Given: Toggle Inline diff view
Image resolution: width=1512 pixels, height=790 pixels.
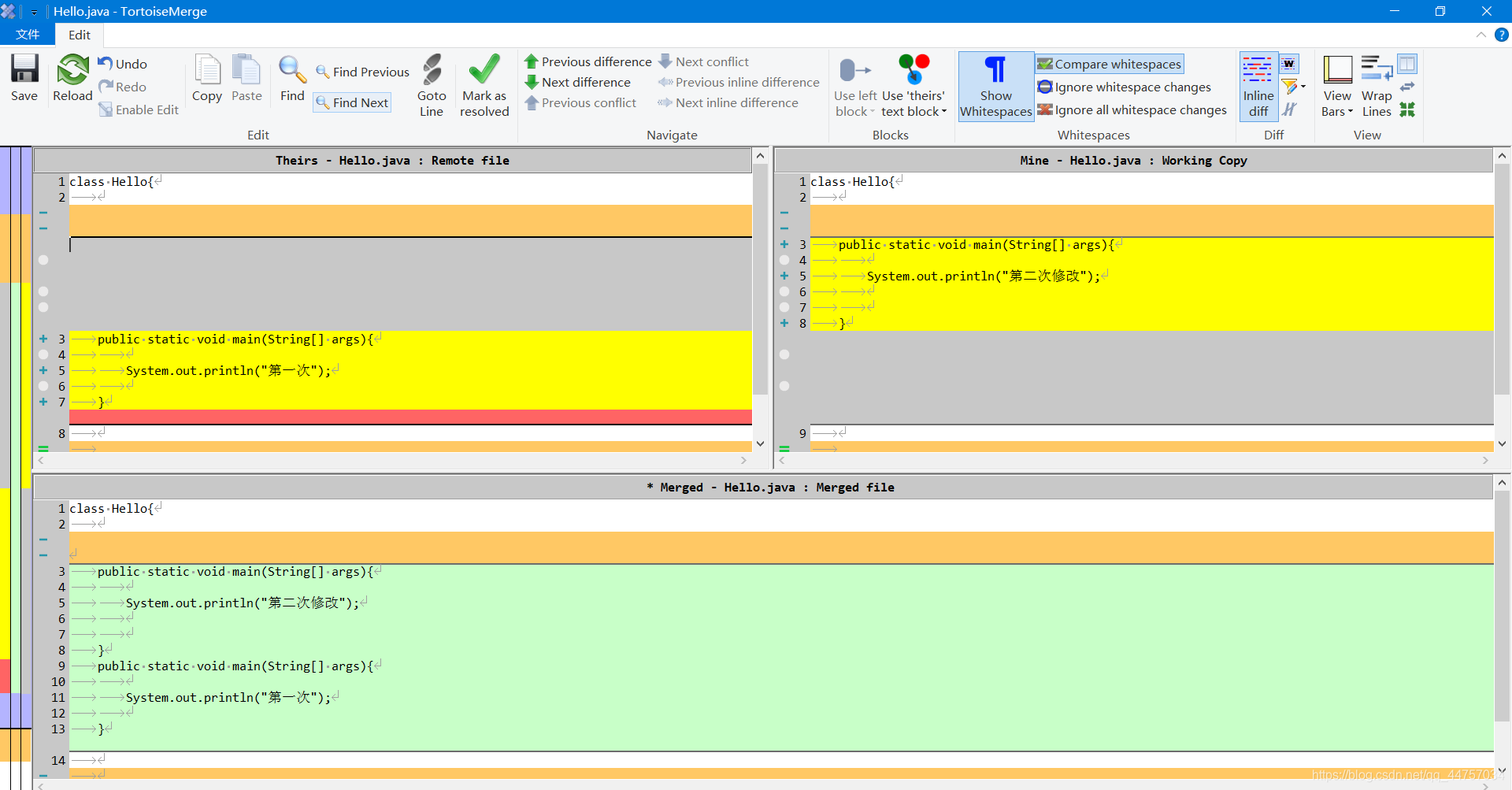Looking at the screenshot, I should pos(1258,86).
